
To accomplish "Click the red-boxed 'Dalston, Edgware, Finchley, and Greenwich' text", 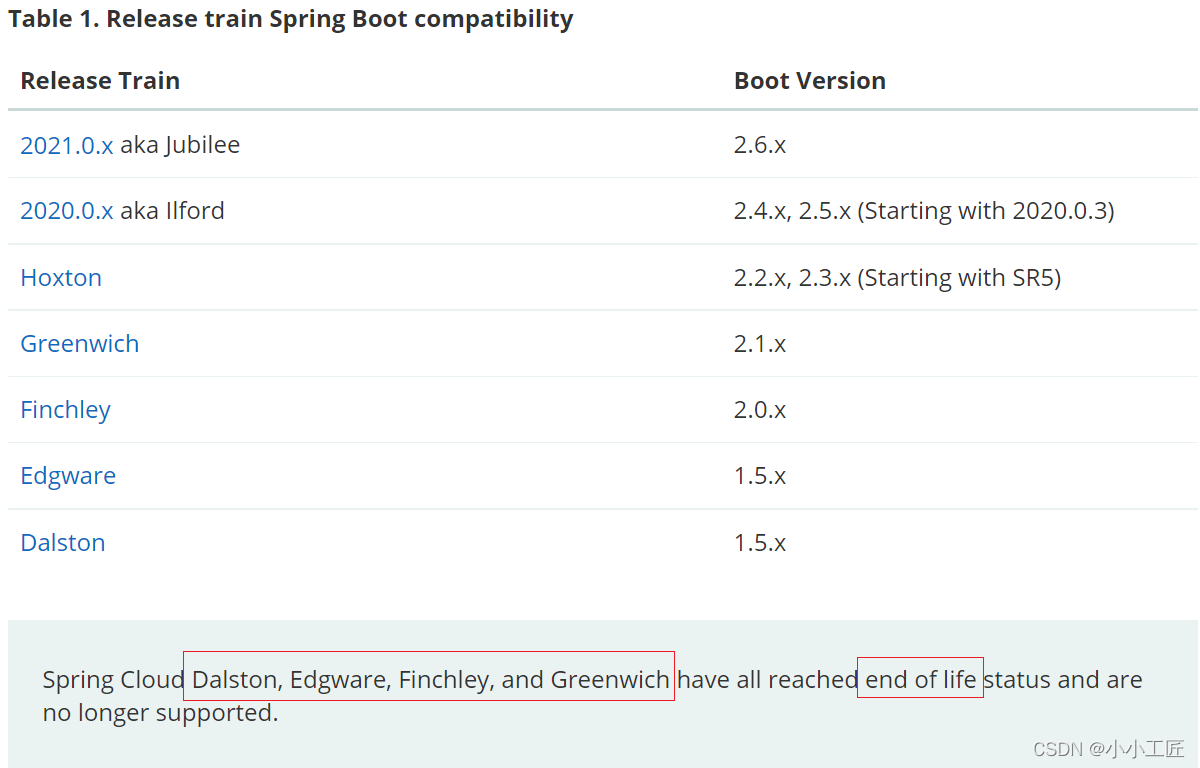I will click(430, 680).
